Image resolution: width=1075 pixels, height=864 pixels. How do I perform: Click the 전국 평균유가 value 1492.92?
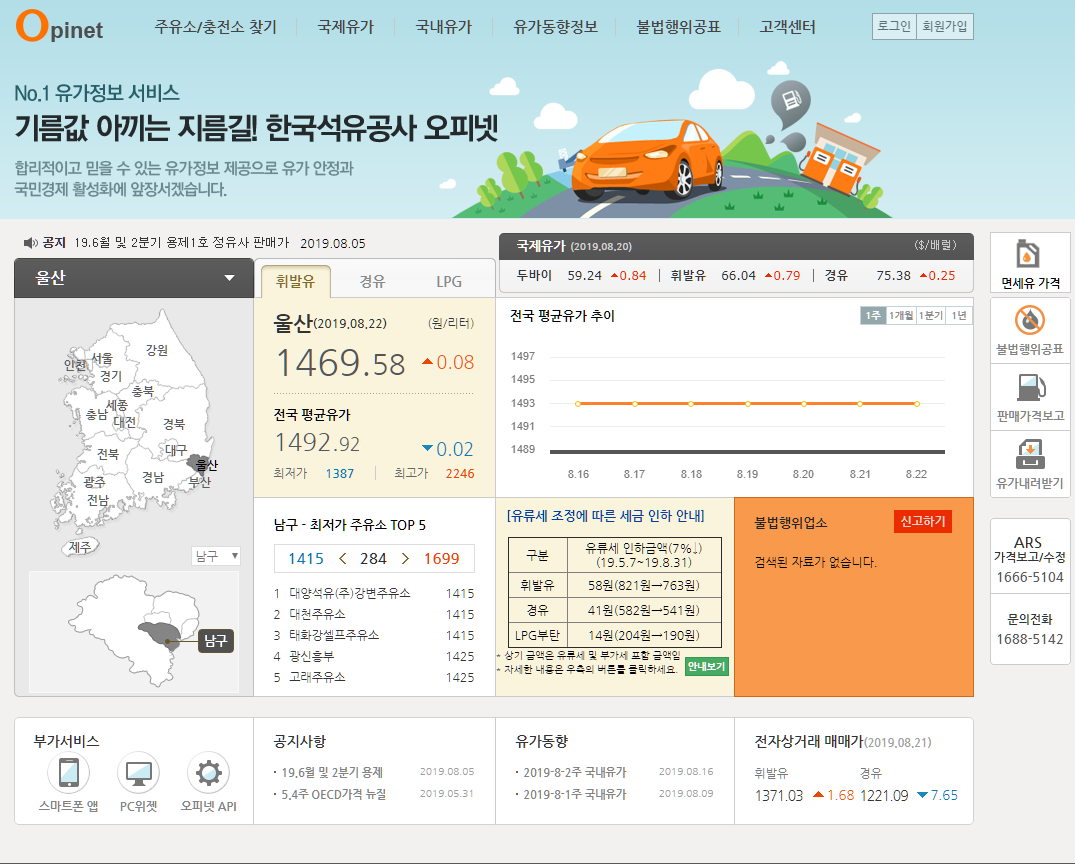coord(317,443)
